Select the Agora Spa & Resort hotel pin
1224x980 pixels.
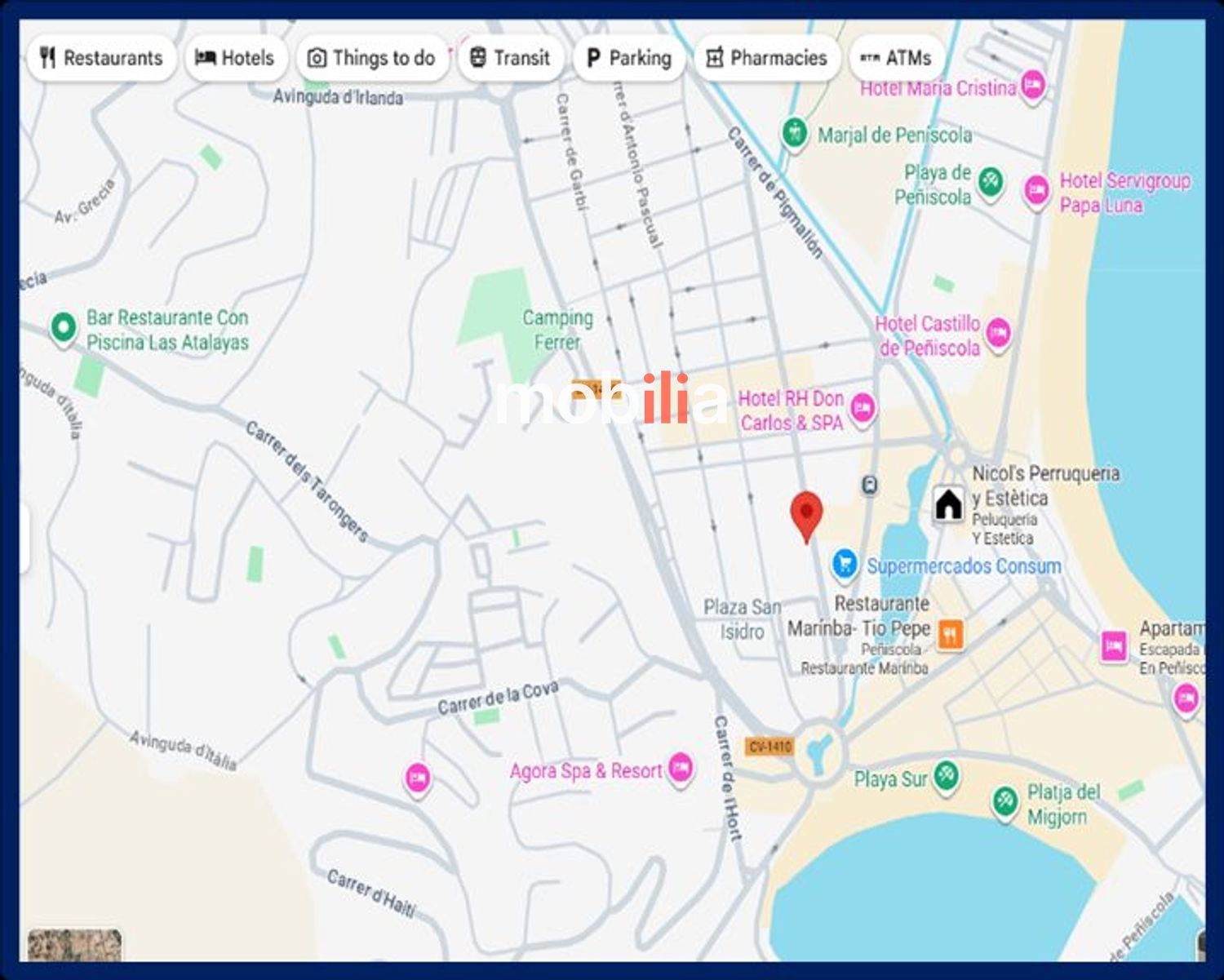pos(680,767)
